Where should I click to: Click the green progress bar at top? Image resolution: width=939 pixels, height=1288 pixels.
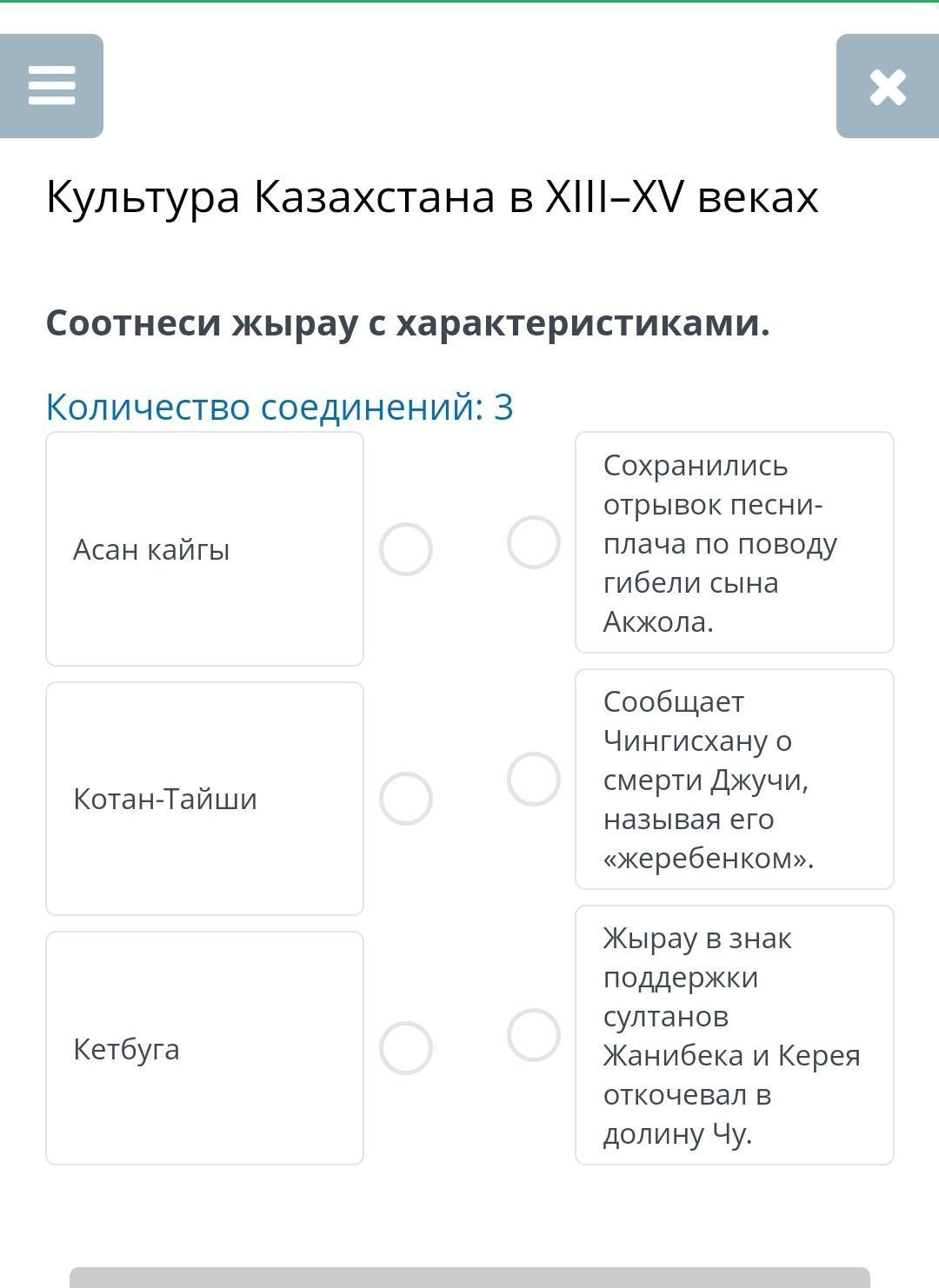coord(469,2)
